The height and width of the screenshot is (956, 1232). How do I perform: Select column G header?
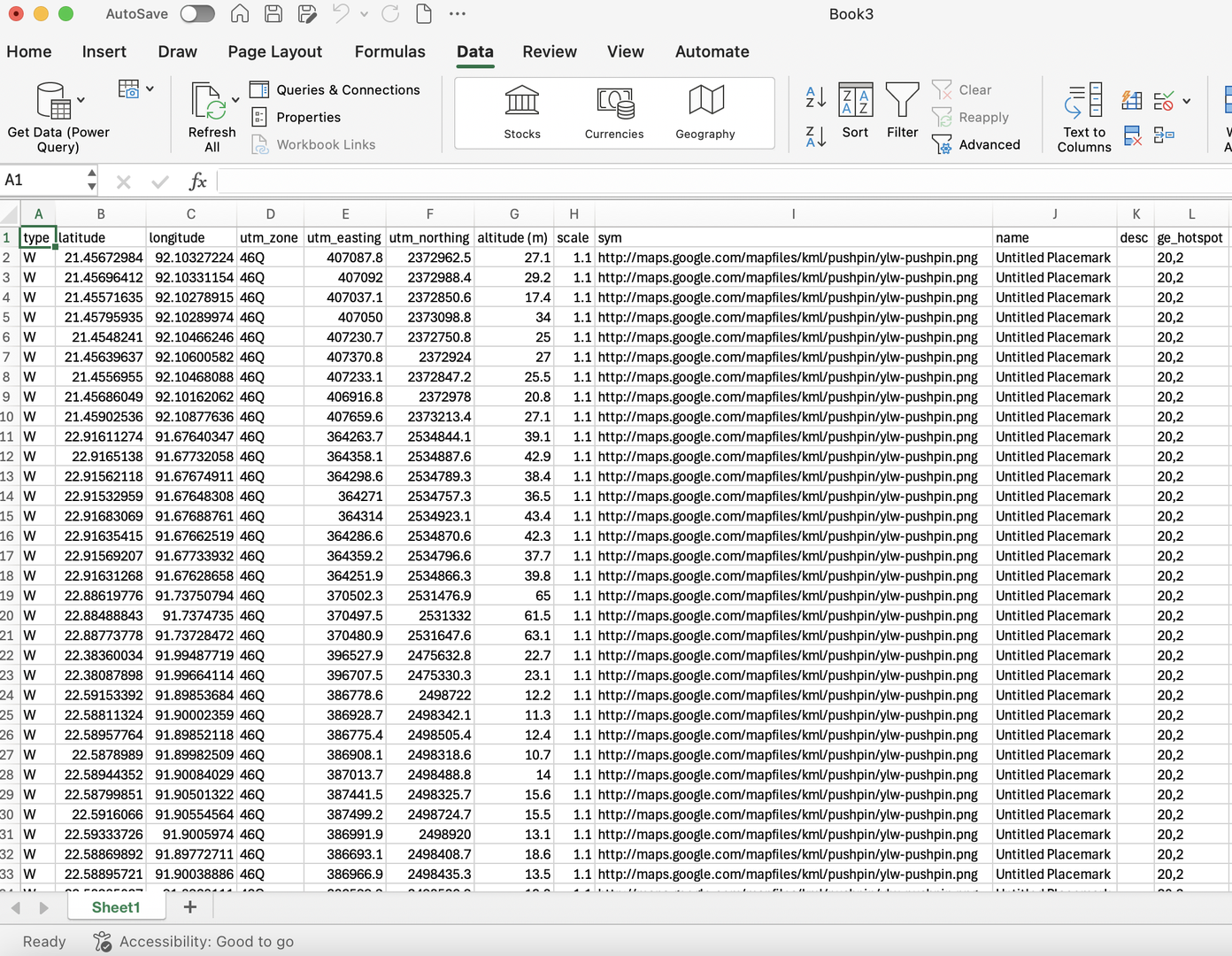(514, 213)
